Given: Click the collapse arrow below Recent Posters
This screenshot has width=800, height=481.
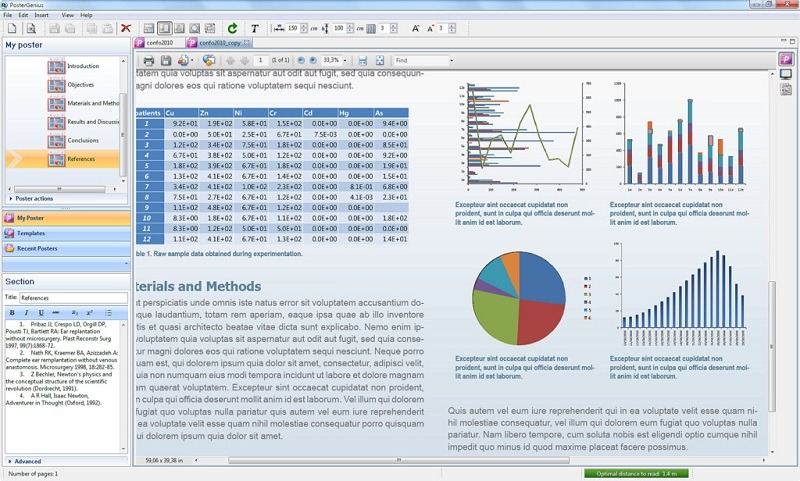Looking at the screenshot, I should (x=126, y=264).
